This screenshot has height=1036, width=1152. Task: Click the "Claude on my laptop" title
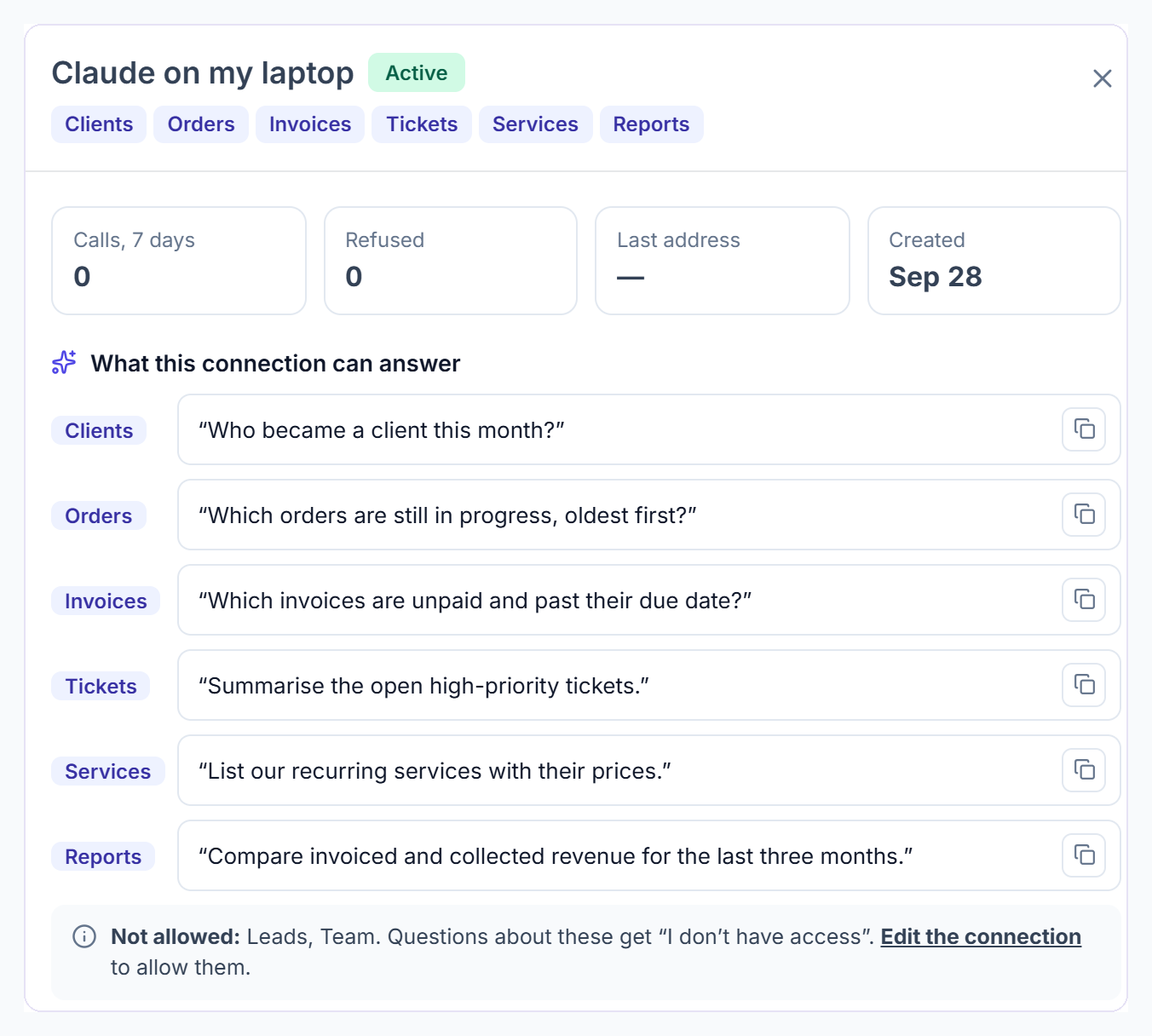[x=203, y=73]
